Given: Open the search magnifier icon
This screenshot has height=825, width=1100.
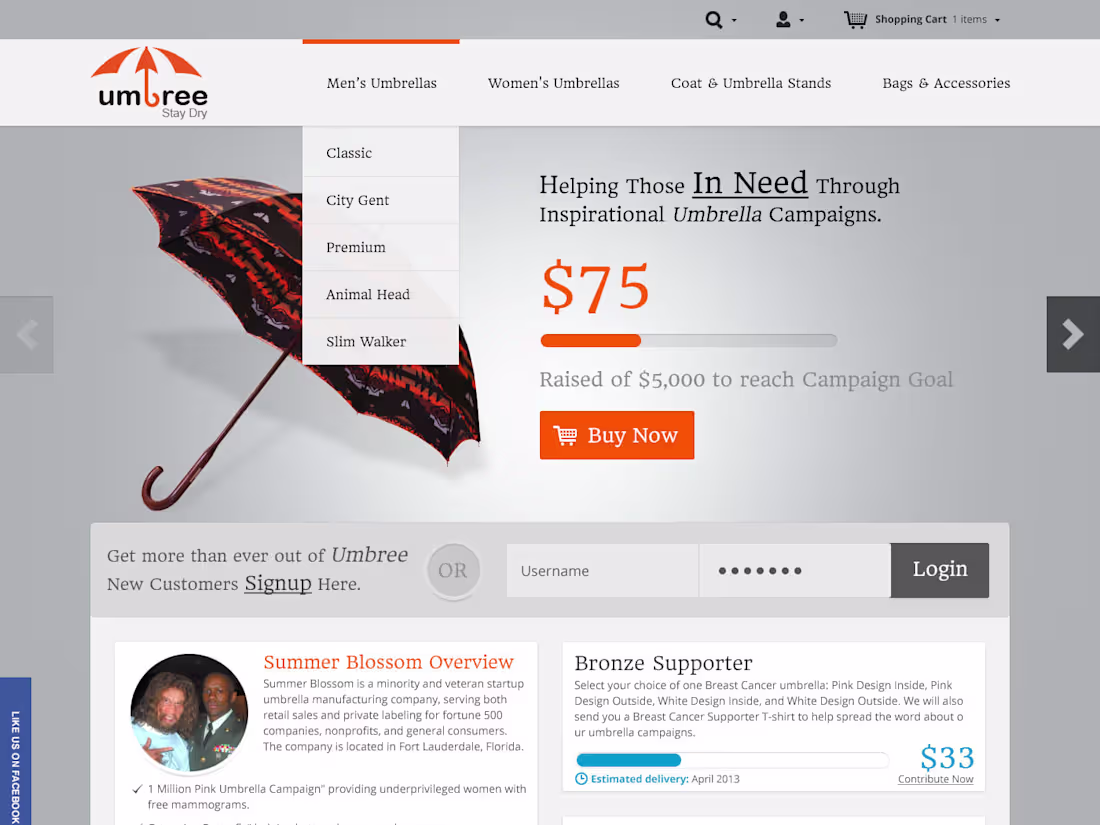Looking at the screenshot, I should (713, 20).
